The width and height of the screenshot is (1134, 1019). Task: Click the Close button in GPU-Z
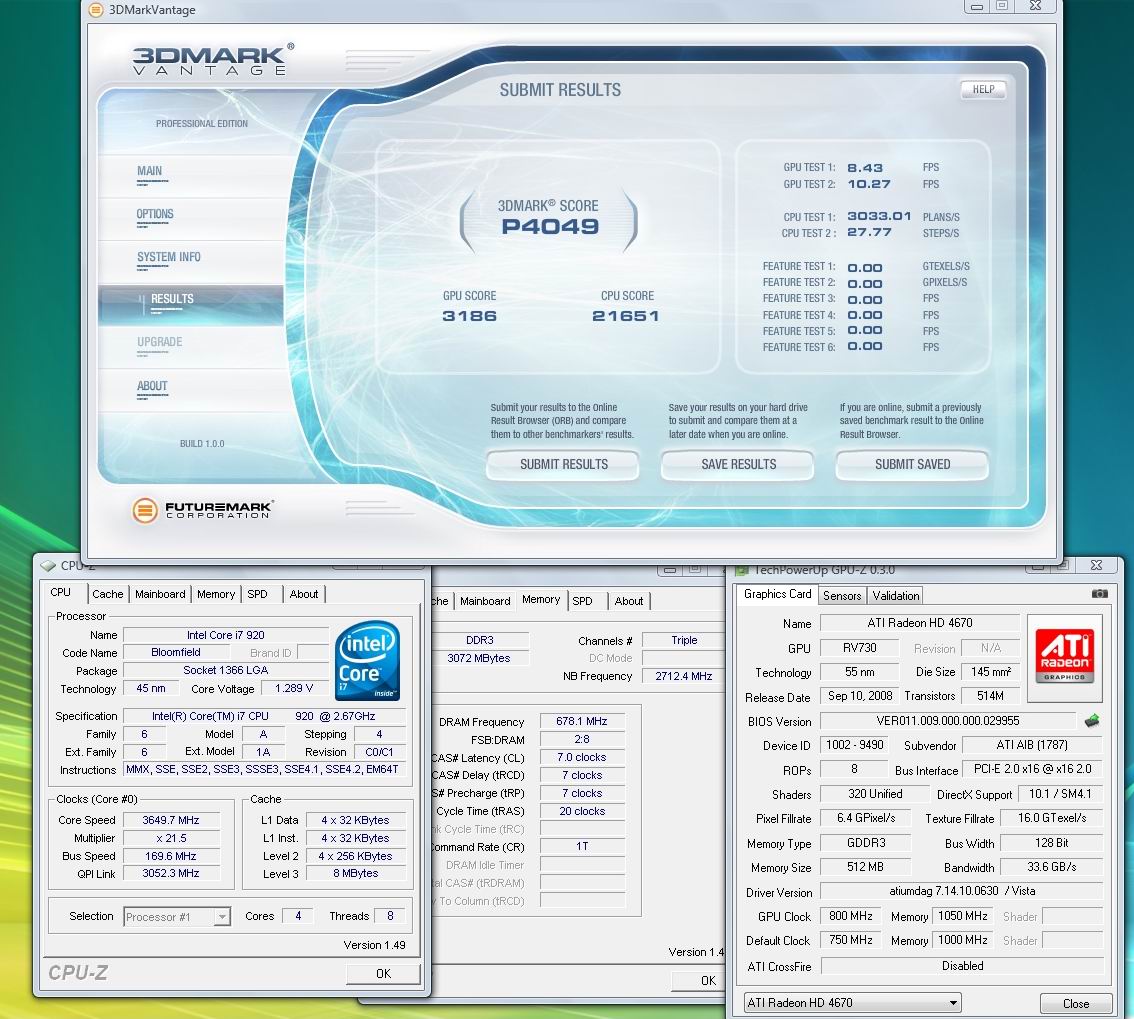(1075, 1004)
